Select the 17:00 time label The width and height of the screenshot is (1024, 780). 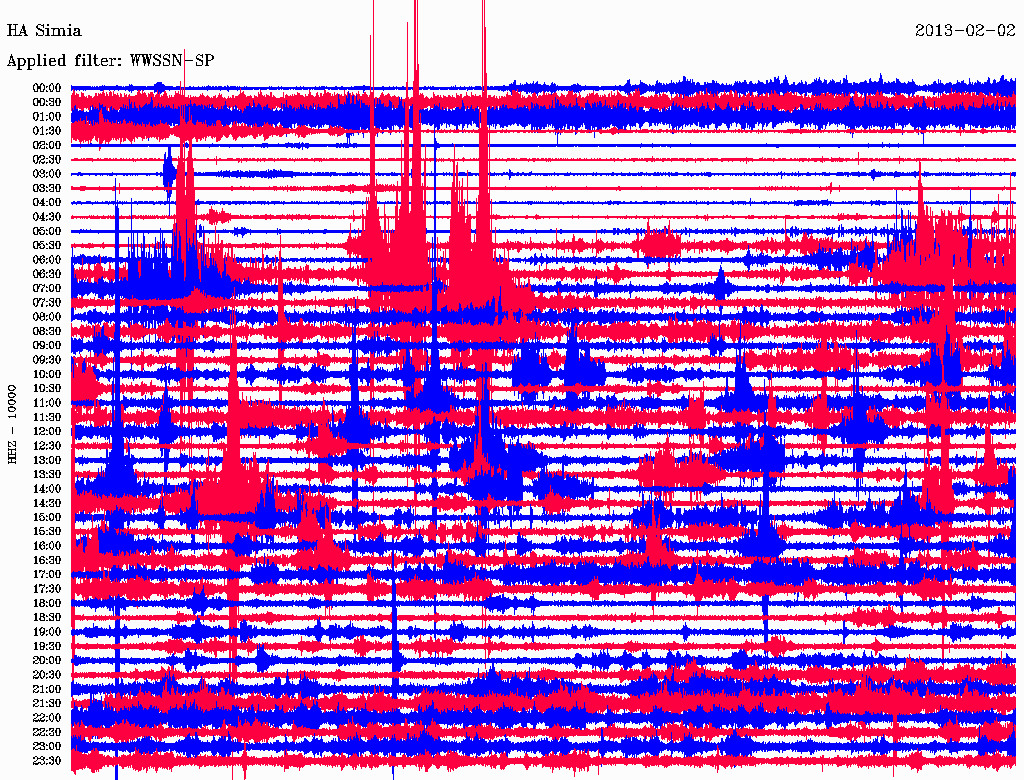[46, 574]
